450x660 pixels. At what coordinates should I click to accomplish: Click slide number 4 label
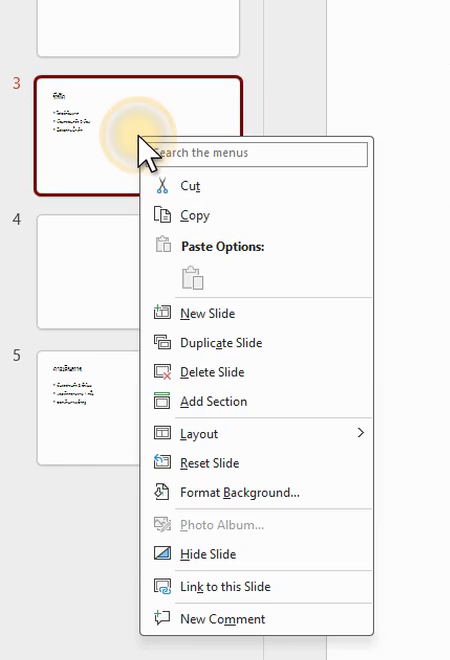tap(16, 219)
